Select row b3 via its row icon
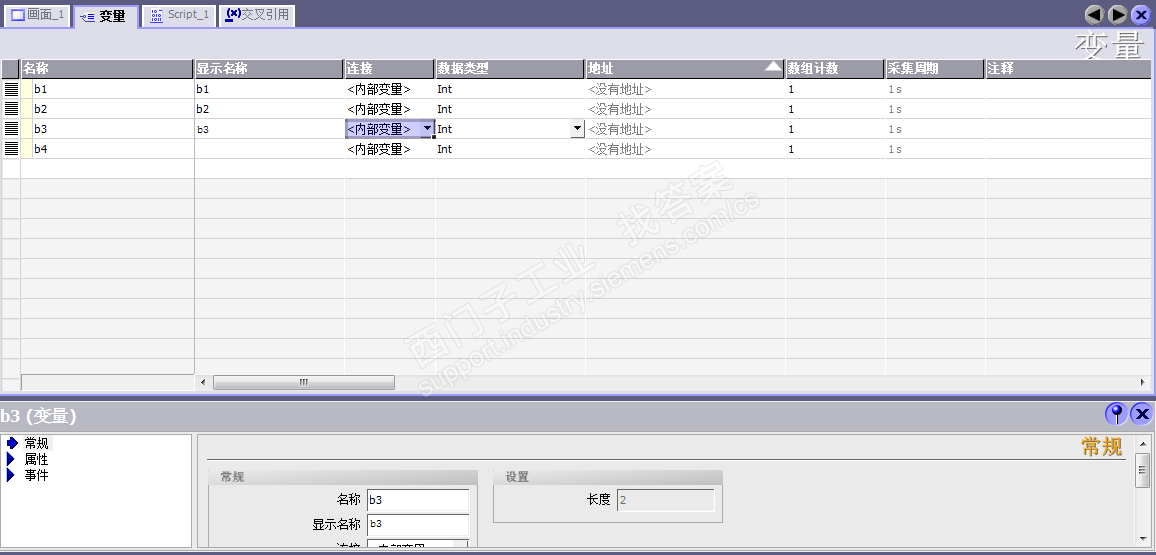 click(11, 129)
